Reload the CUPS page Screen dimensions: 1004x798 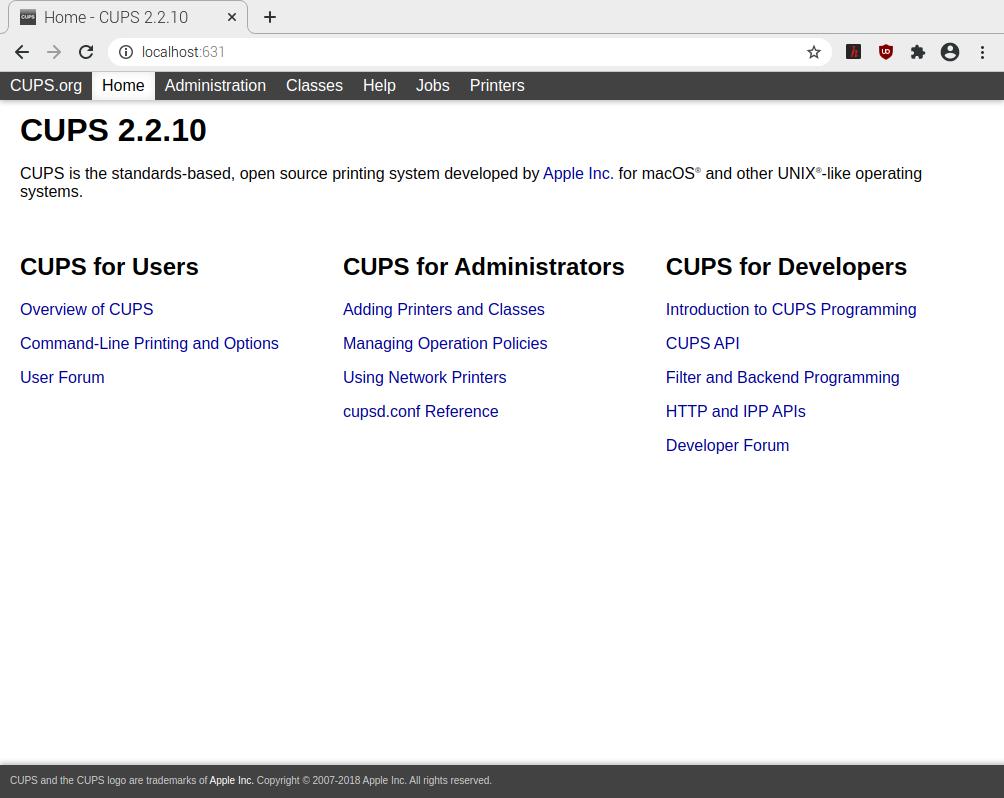point(86,52)
